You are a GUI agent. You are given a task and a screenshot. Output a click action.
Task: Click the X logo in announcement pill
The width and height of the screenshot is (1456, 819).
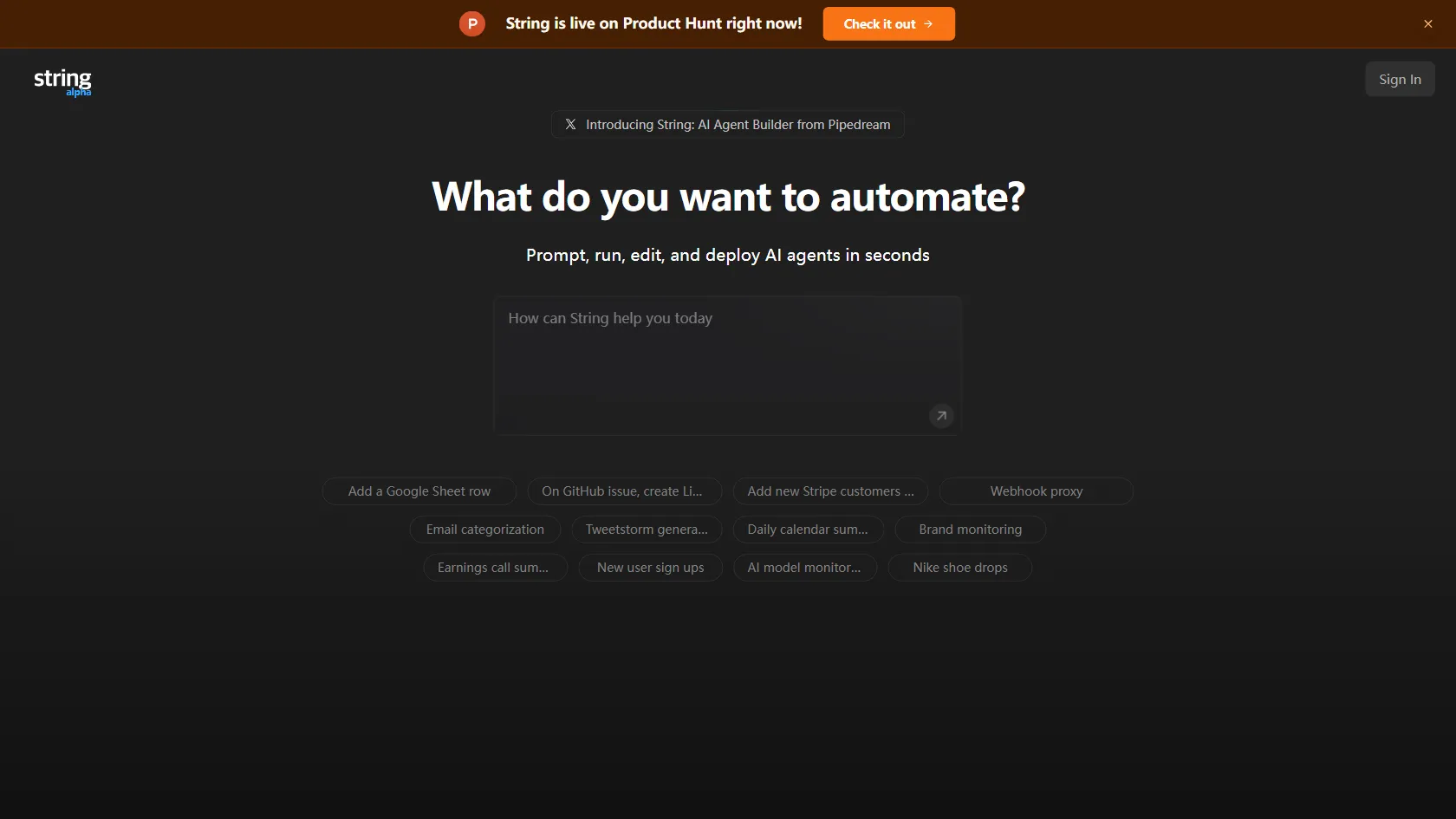pyautogui.click(x=570, y=124)
